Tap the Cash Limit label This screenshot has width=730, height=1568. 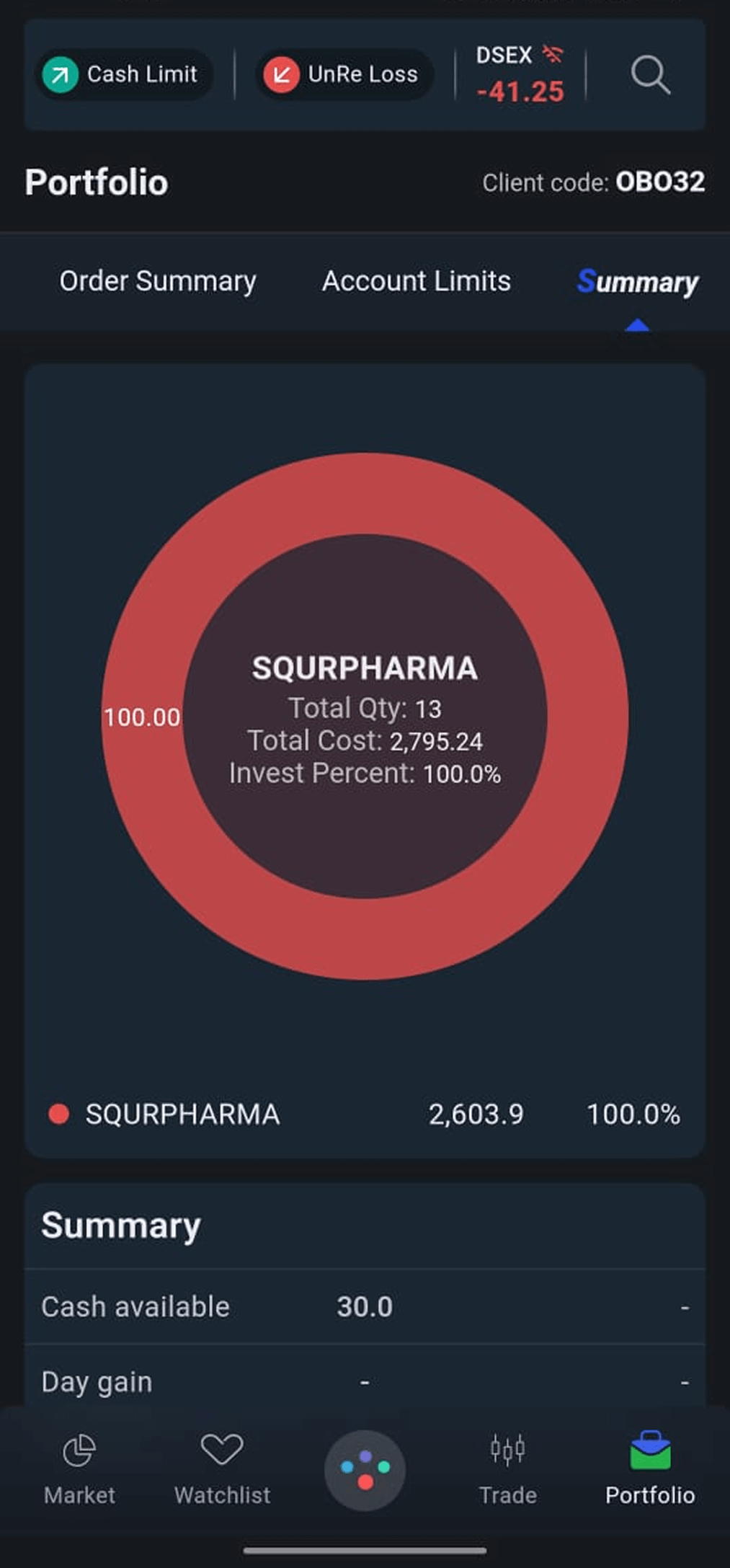pyautogui.click(x=142, y=74)
